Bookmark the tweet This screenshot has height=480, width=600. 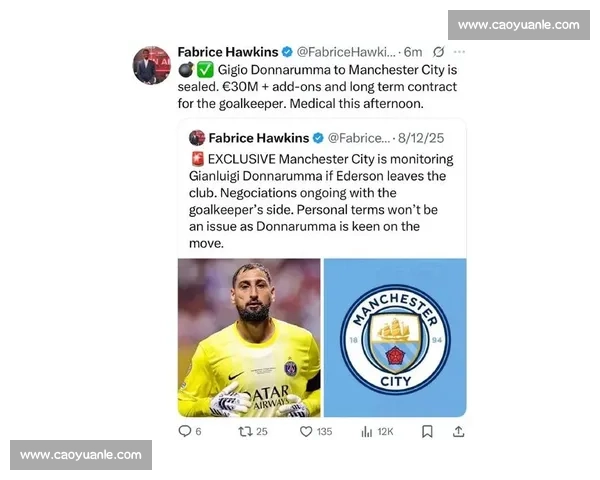[427, 431]
